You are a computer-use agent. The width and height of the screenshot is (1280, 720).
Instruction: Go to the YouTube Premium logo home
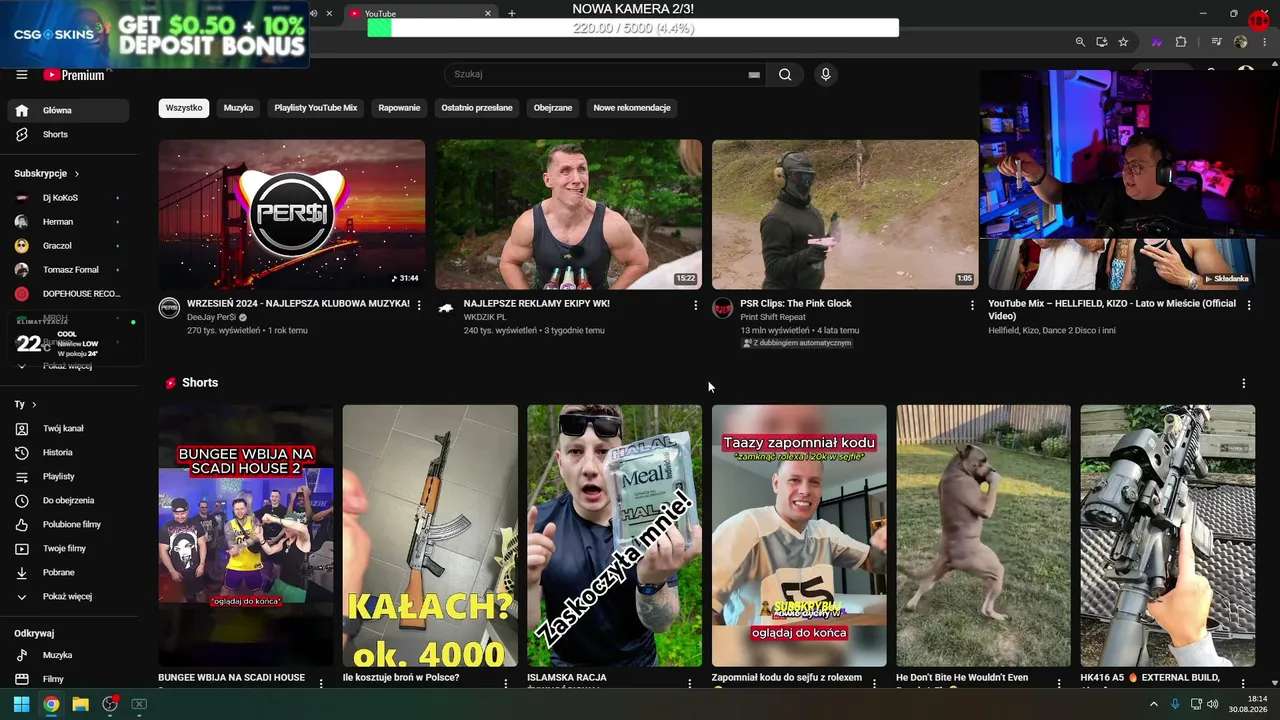74,75
